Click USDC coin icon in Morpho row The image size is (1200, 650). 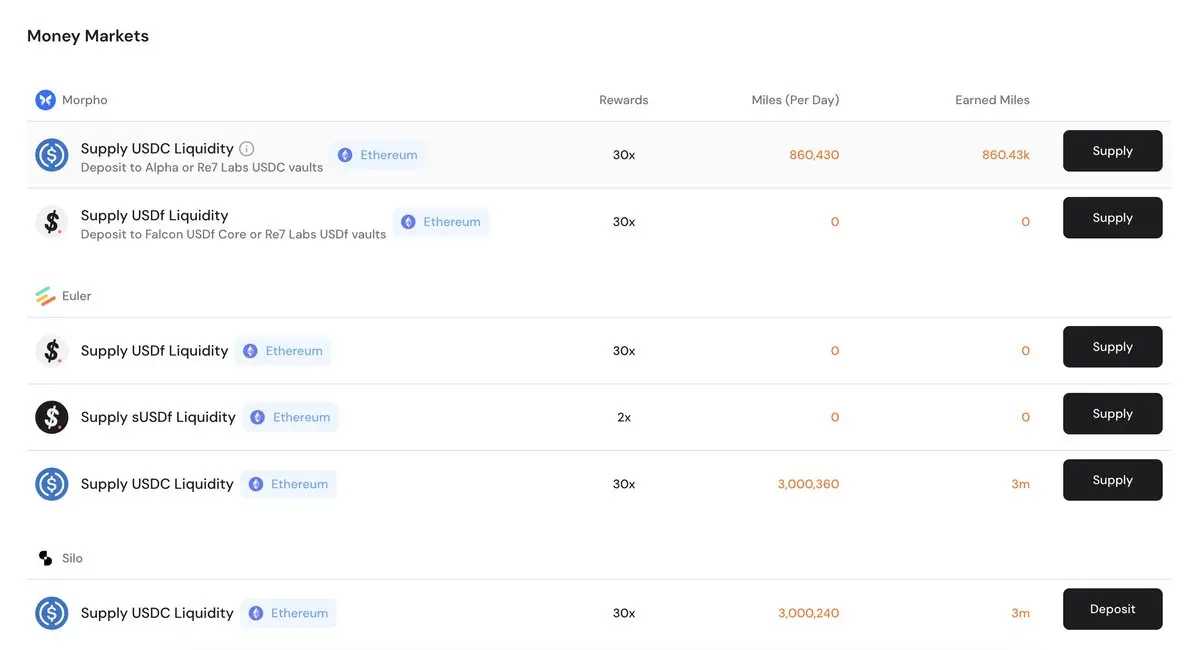click(52, 155)
